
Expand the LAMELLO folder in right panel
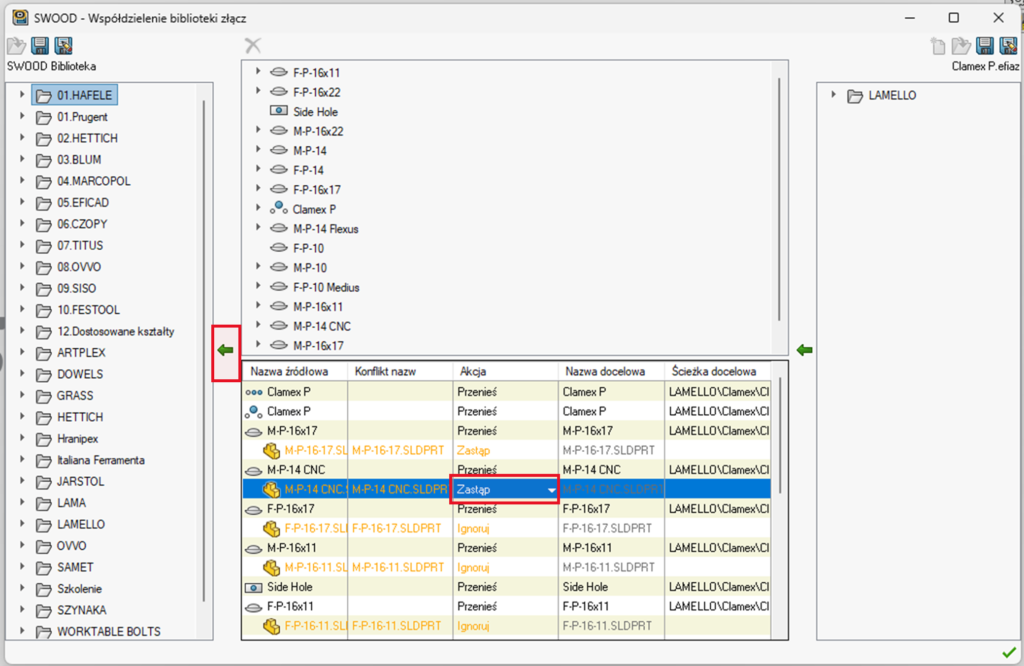(833, 96)
